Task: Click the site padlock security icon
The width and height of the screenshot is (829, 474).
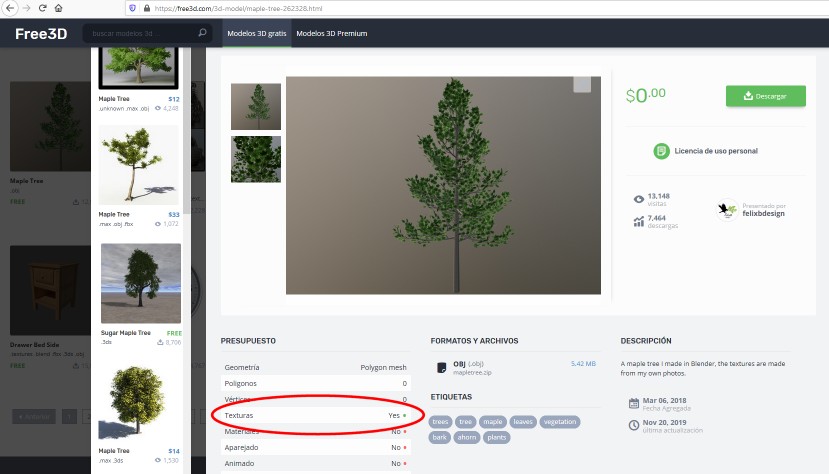Action: (147, 8)
